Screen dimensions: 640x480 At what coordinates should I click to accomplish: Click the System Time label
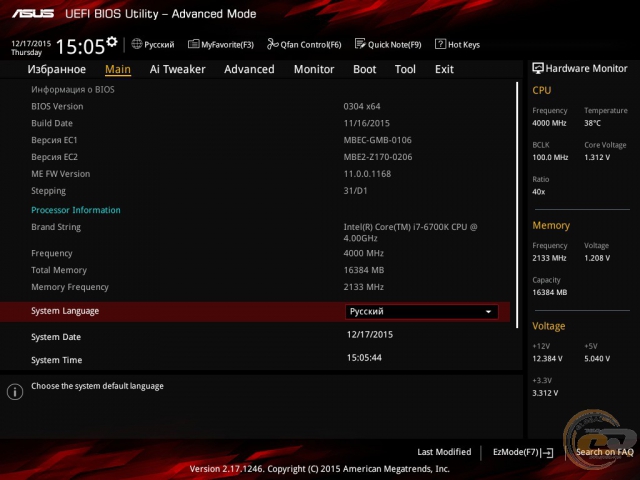point(57,360)
